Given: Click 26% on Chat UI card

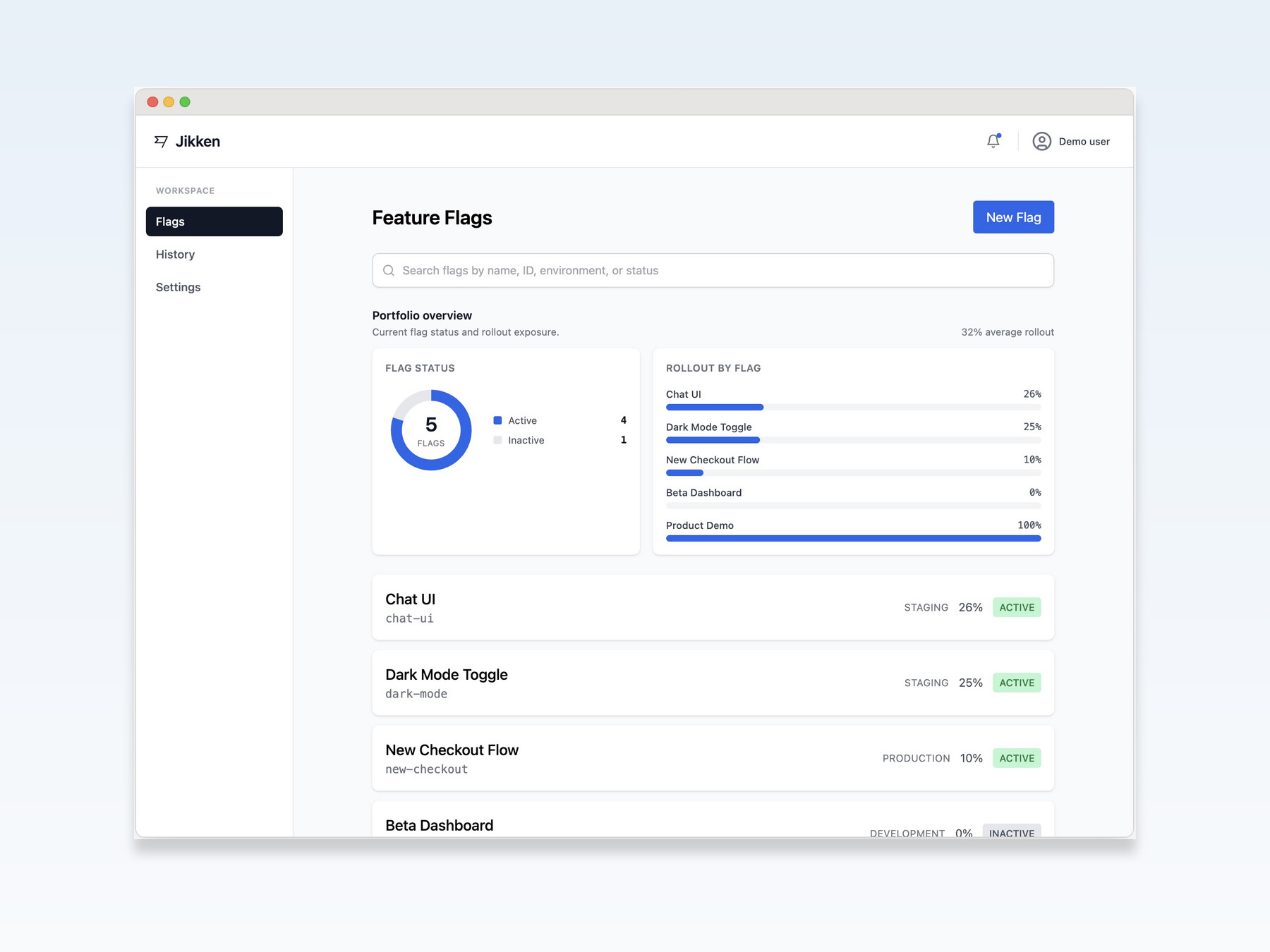Looking at the screenshot, I should coord(970,607).
